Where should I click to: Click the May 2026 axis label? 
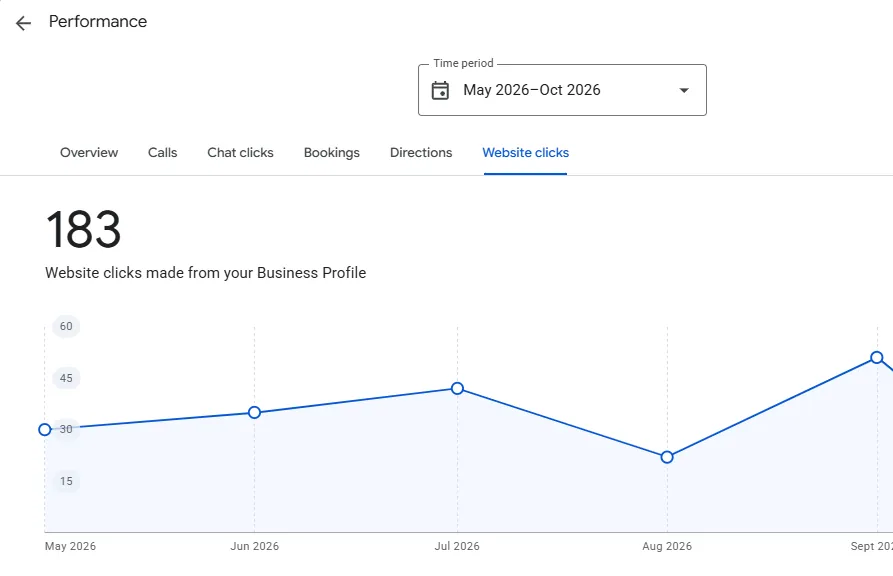[x=70, y=546]
